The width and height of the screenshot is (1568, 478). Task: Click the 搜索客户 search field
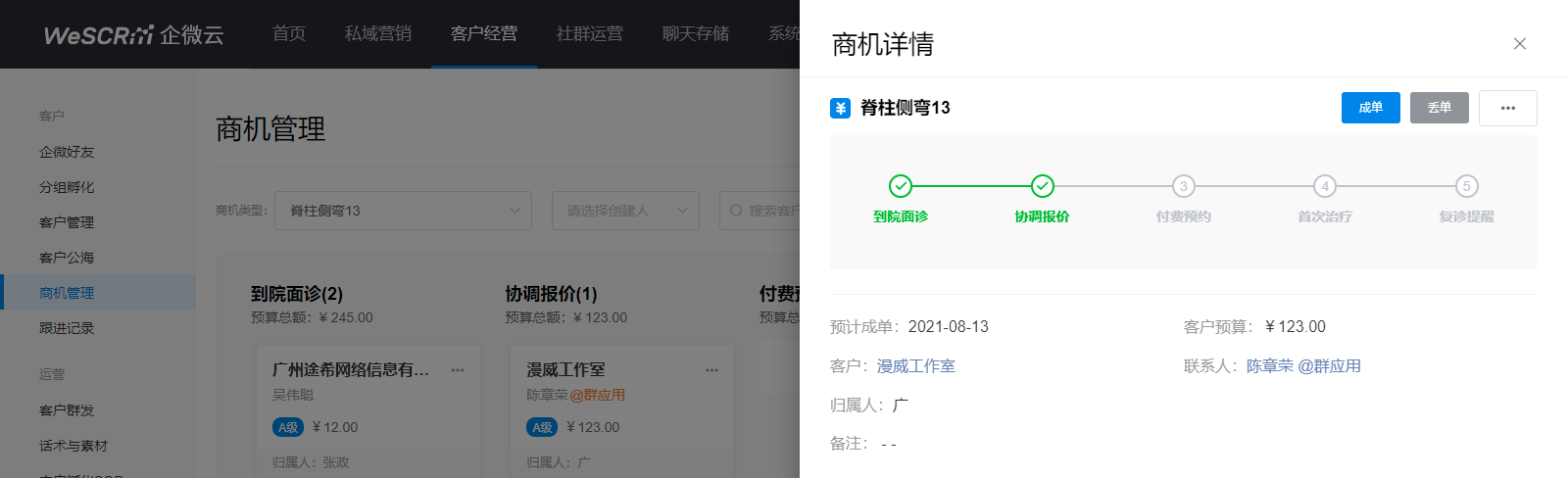pyautogui.click(x=759, y=211)
